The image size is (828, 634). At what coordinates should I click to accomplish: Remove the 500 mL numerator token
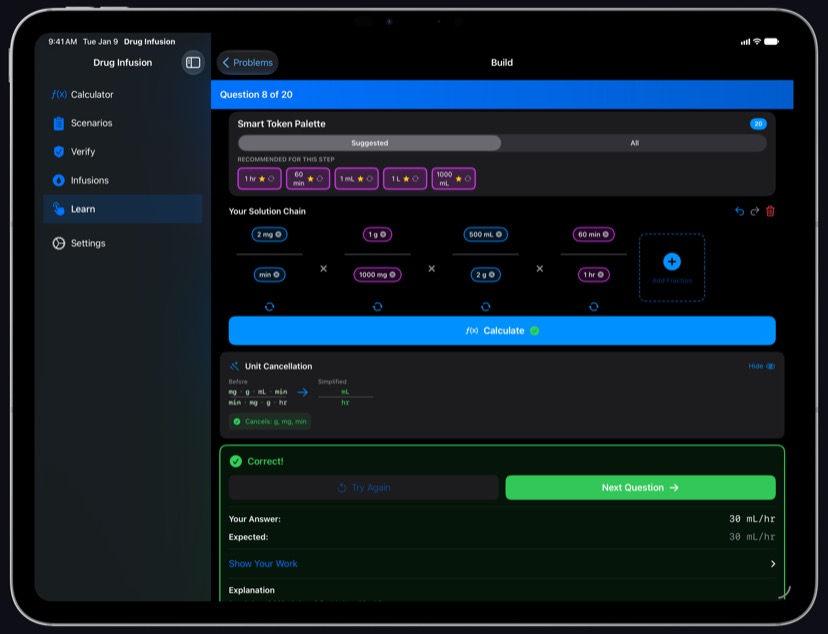click(499, 234)
